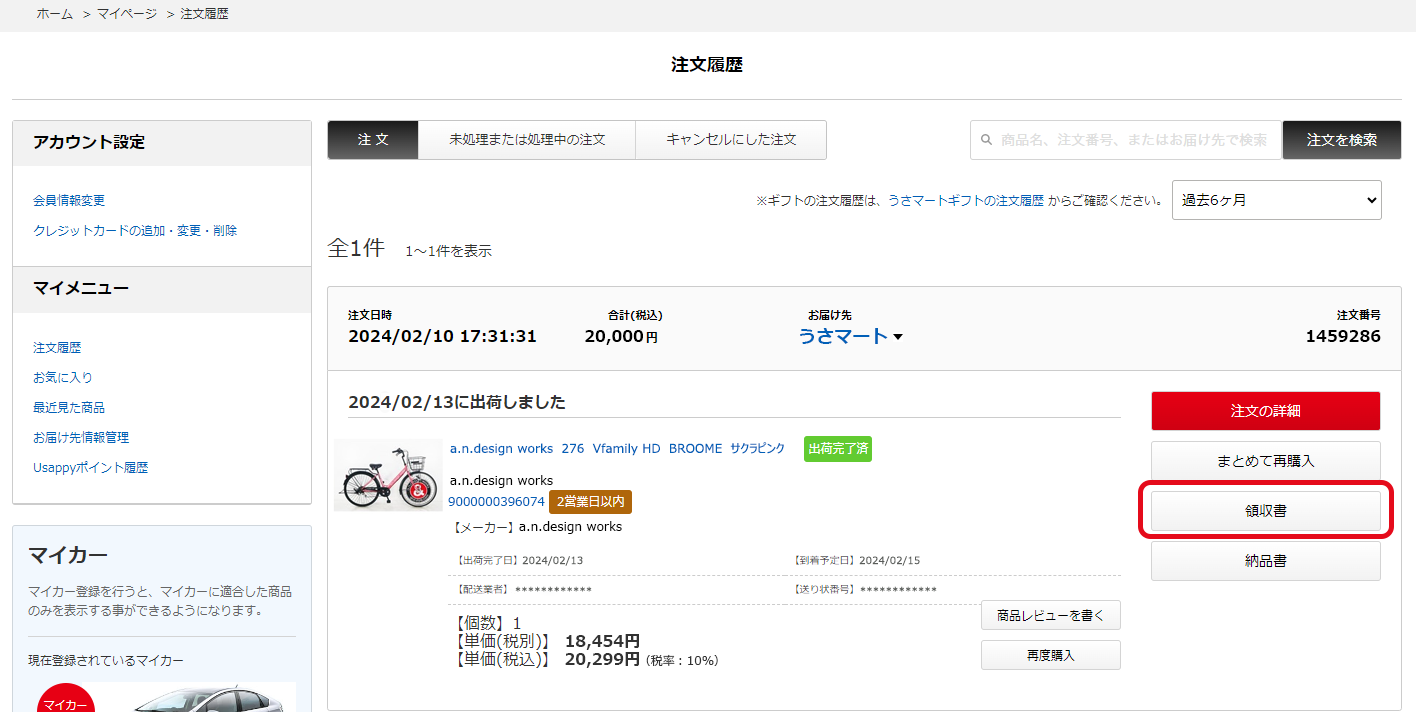Open the a.n.design works 276 Vfamily product link
The width and height of the screenshot is (1416, 712).
coord(617,449)
